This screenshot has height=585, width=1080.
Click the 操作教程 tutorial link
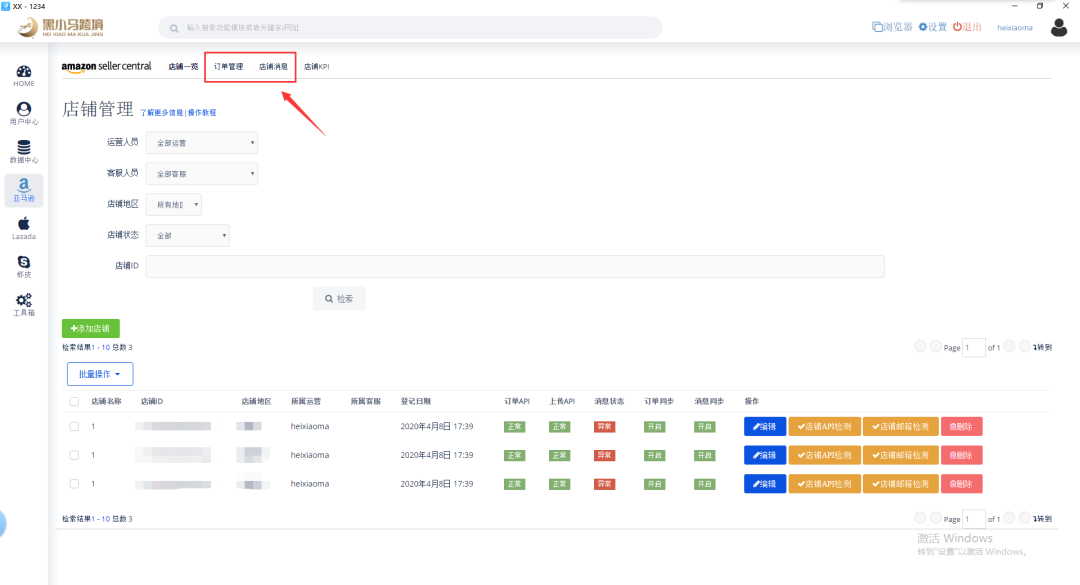pos(202,113)
